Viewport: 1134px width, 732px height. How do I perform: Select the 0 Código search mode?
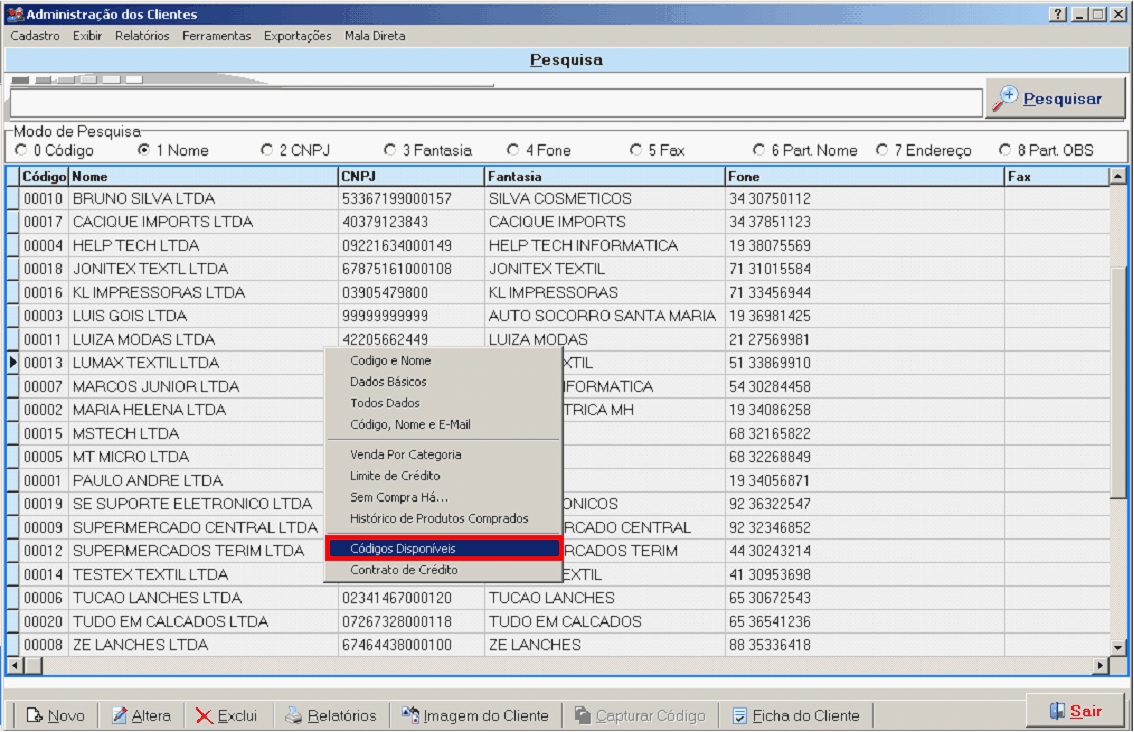pyautogui.click(x=22, y=151)
